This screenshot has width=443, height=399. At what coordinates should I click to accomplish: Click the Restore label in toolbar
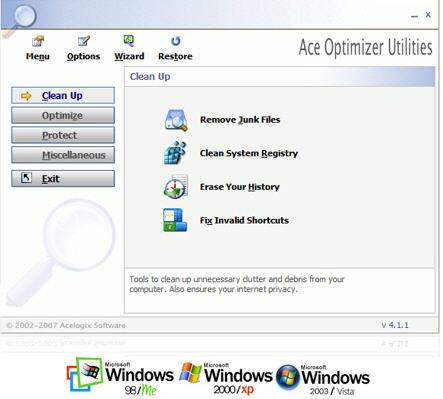pyautogui.click(x=175, y=56)
